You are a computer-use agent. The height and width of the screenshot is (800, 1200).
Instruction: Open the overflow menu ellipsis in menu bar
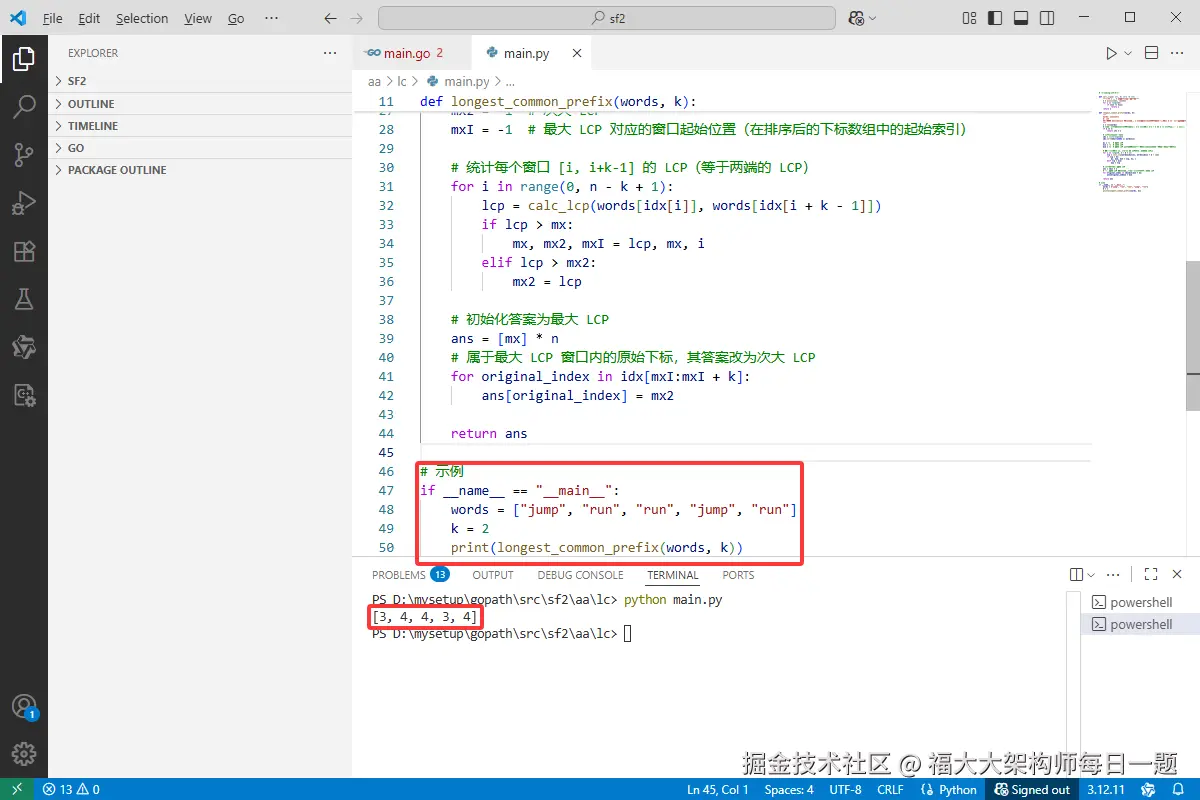tap(272, 18)
